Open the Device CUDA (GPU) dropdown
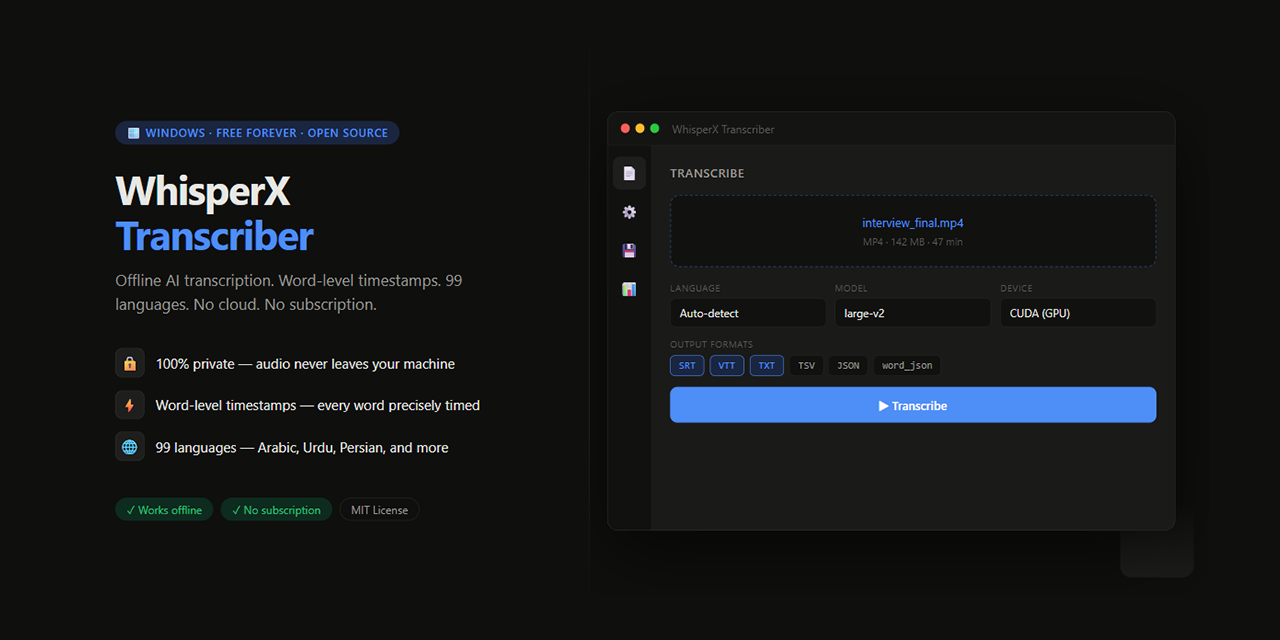1280x640 pixels. 1078,313
